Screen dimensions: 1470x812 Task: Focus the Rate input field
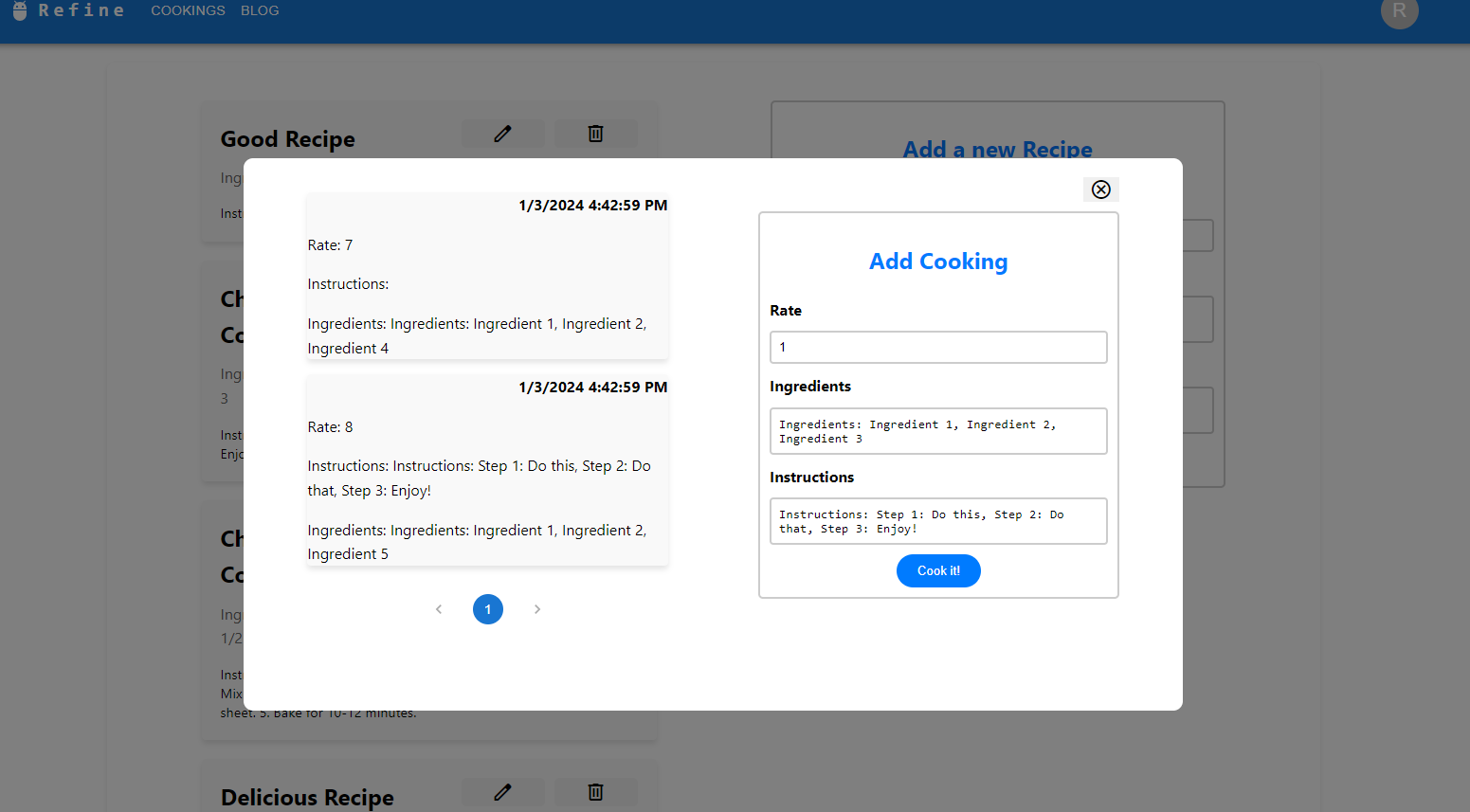pos(938,347)
